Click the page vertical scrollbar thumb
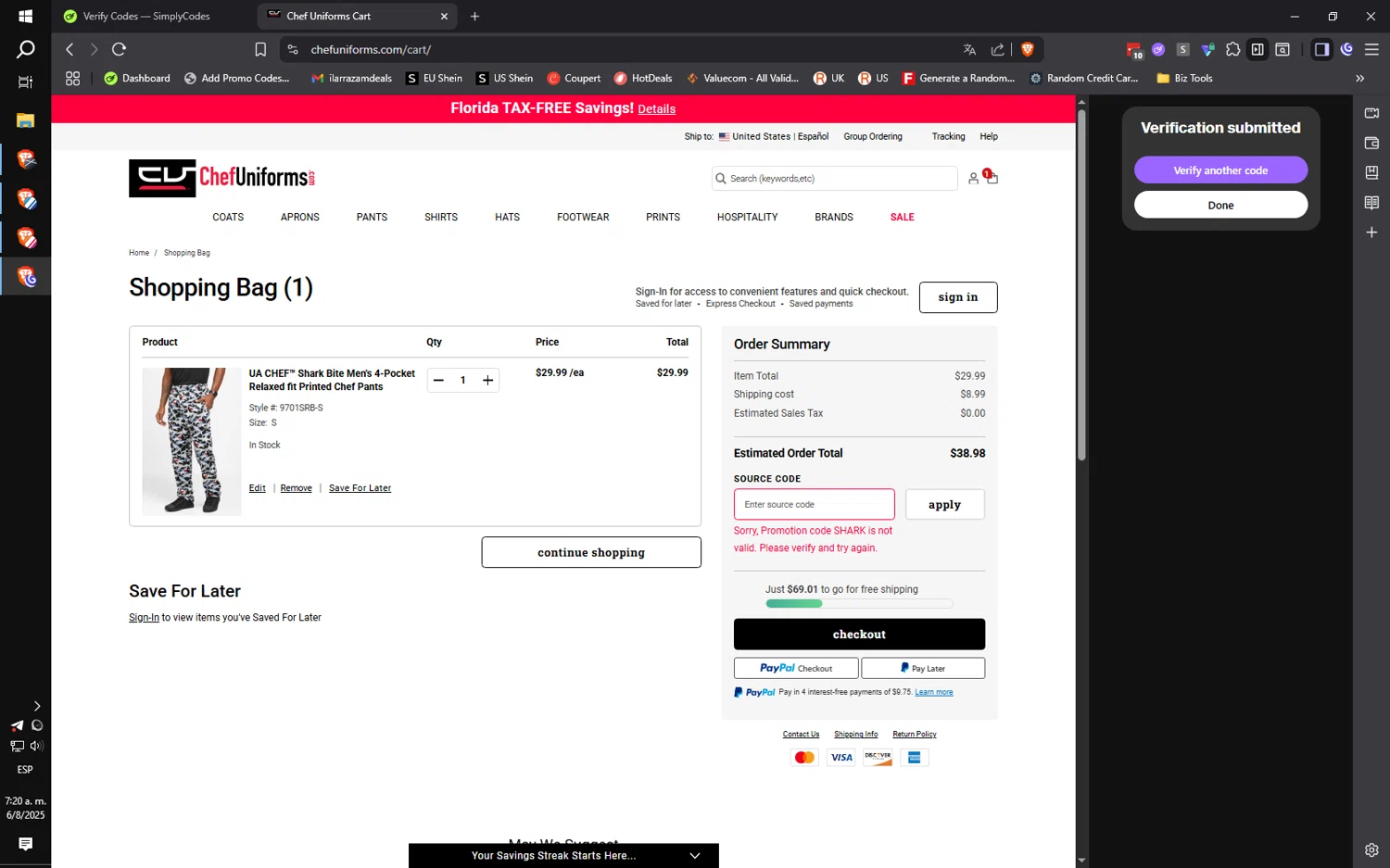Screen dimensions: 1390x868 1081,286
